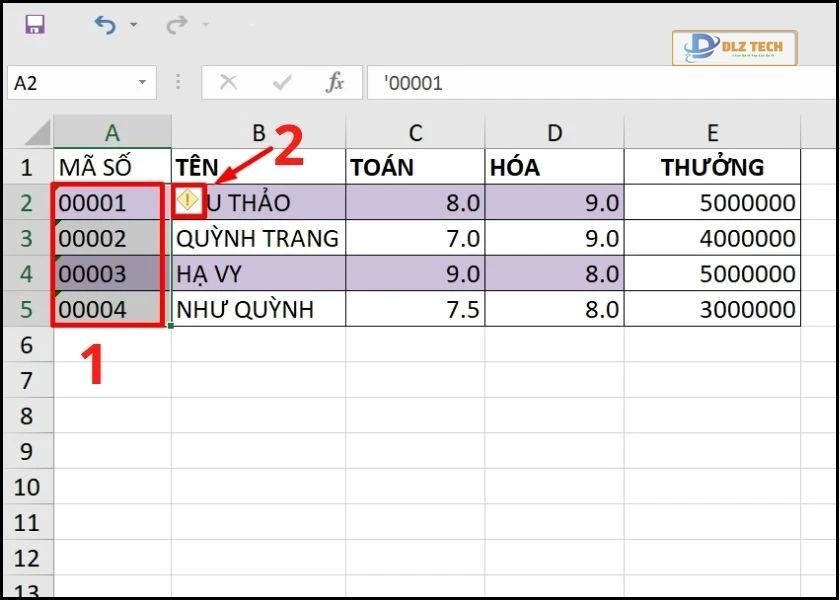840x600 pixels.
Task: Click the Insert Function fx icon
Action: [x=335, y=83]
